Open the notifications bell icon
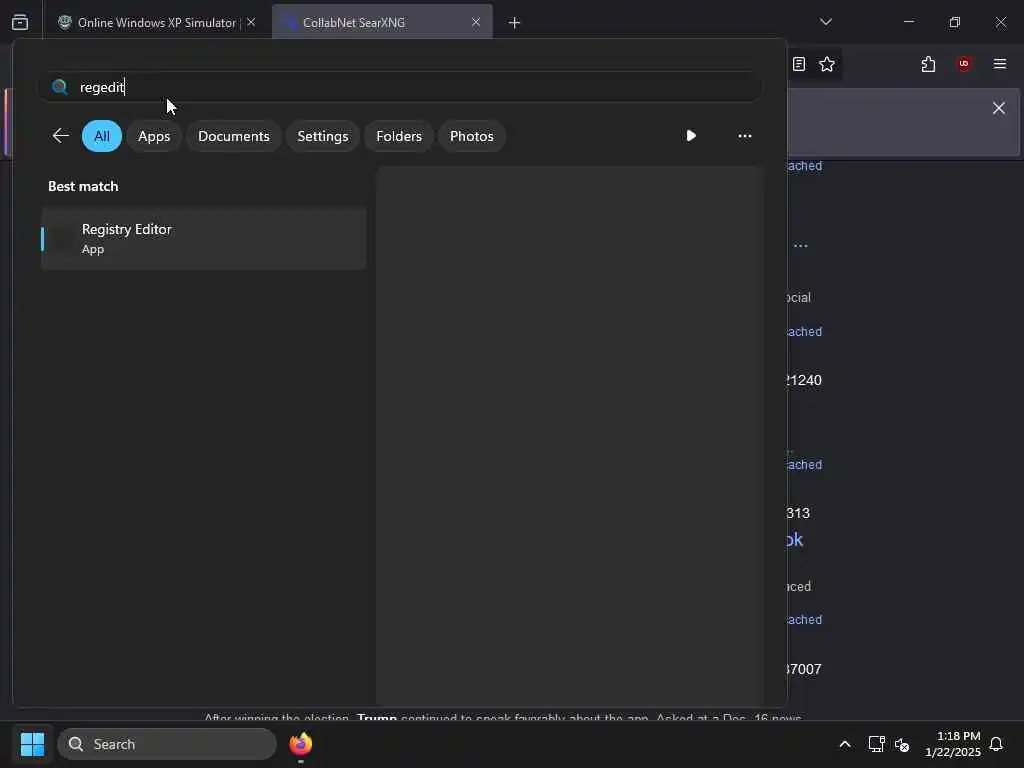This screenshot has width=1024, height=768. 996,744
